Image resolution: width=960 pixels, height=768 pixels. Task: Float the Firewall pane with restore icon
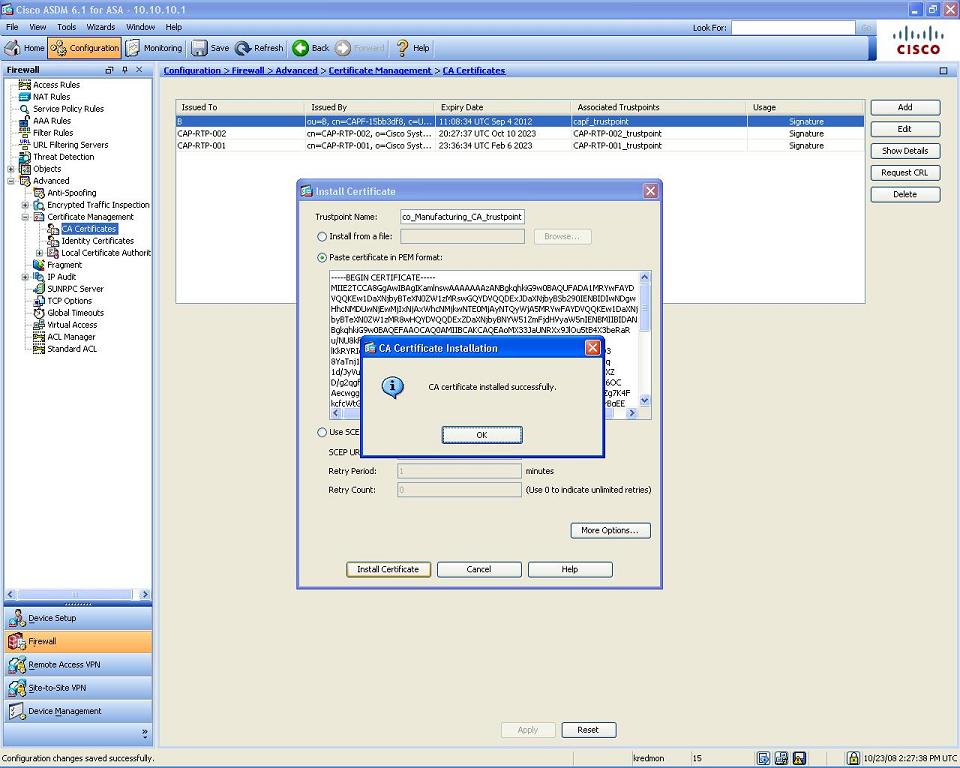pos(110,70)
